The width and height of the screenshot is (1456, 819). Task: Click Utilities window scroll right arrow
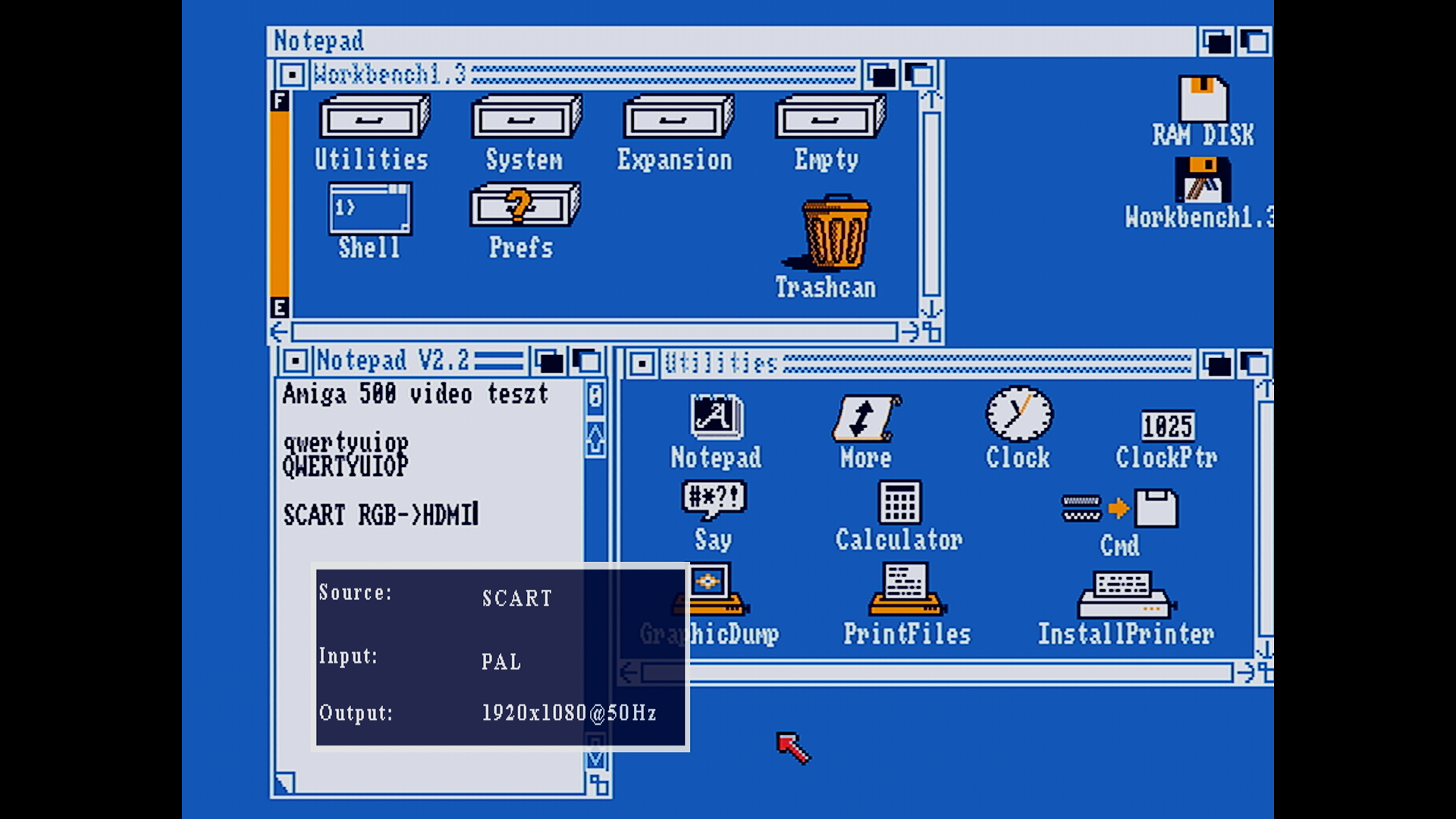point(1244,672)
